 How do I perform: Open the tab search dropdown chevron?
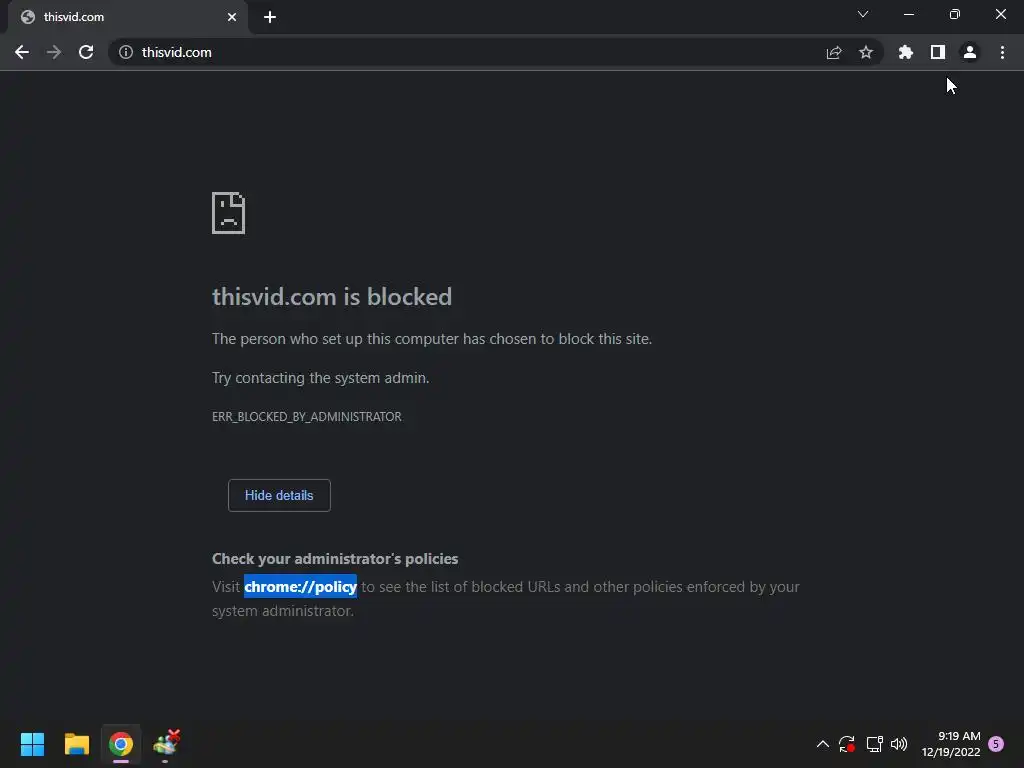863,14
